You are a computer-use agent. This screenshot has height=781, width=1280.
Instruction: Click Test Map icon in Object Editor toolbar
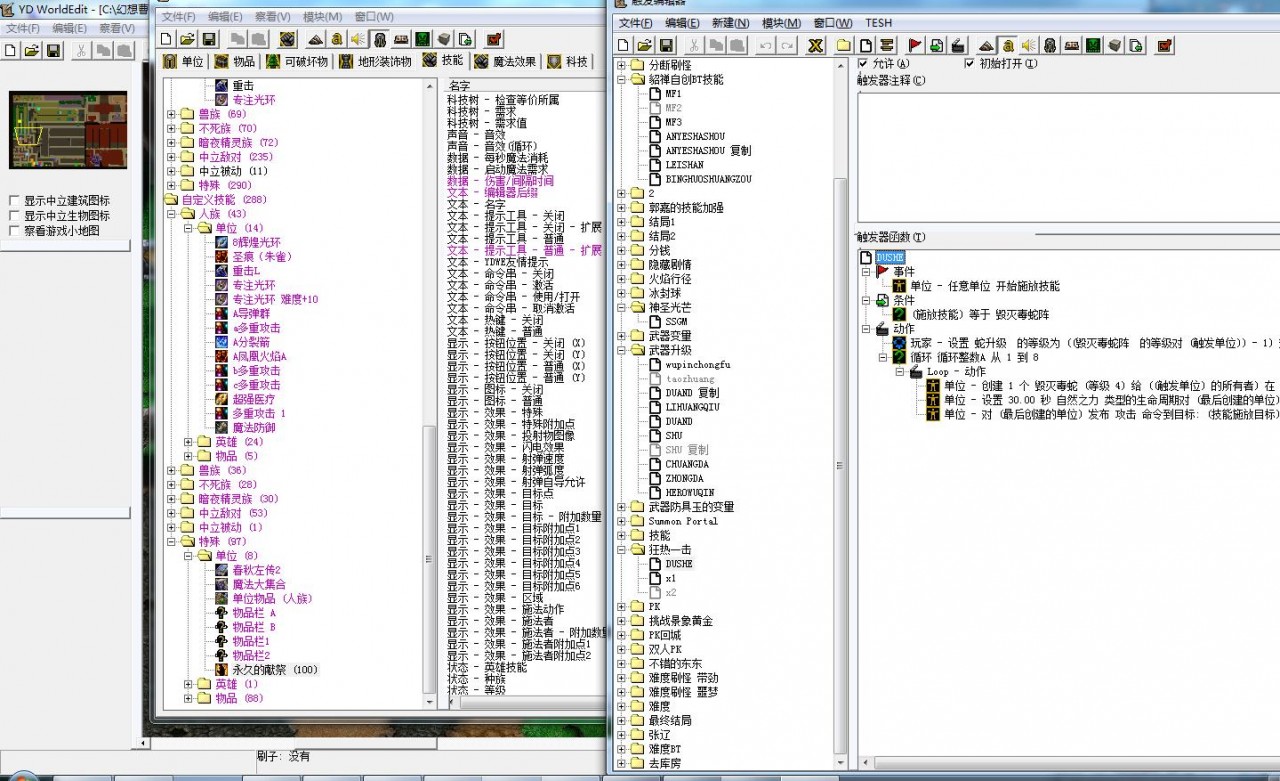point(493,39)
